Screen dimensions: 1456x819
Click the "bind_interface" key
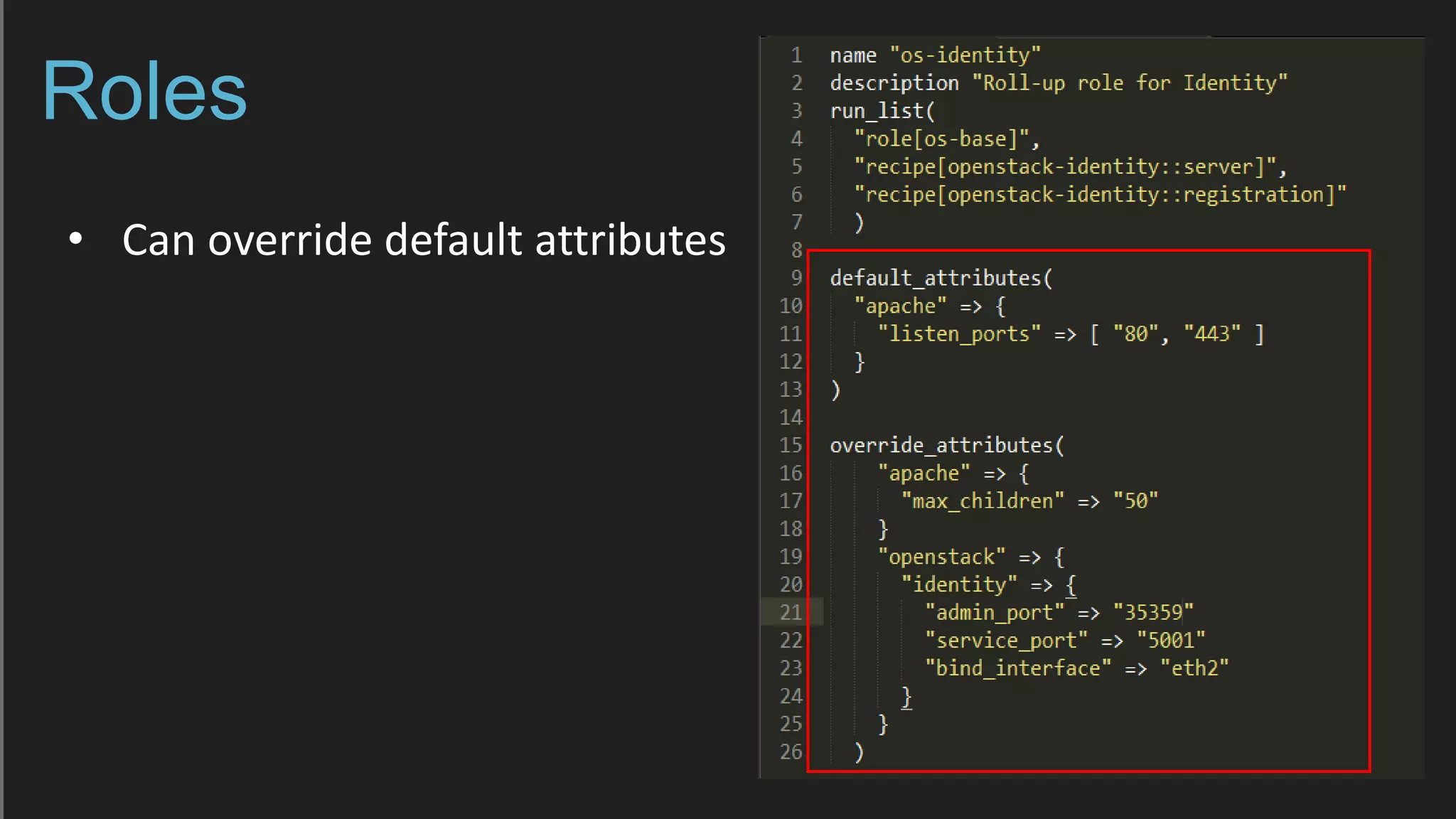point(1018,668)
